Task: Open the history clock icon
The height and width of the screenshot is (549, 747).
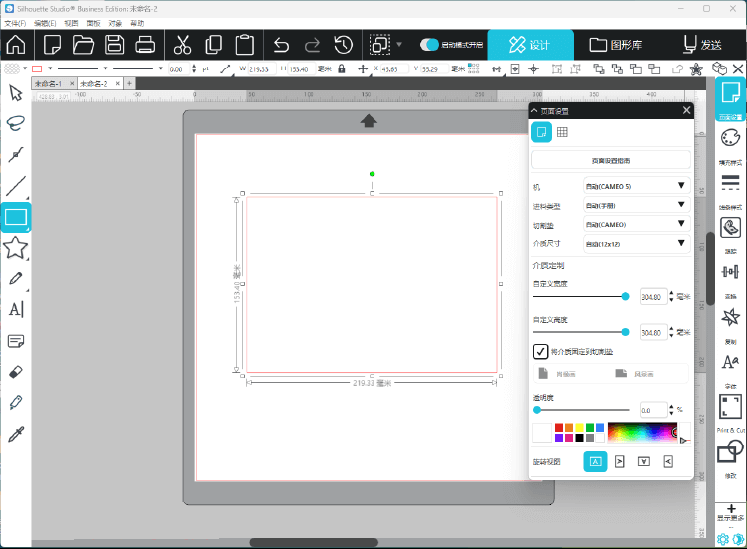Action: (343, 45)
